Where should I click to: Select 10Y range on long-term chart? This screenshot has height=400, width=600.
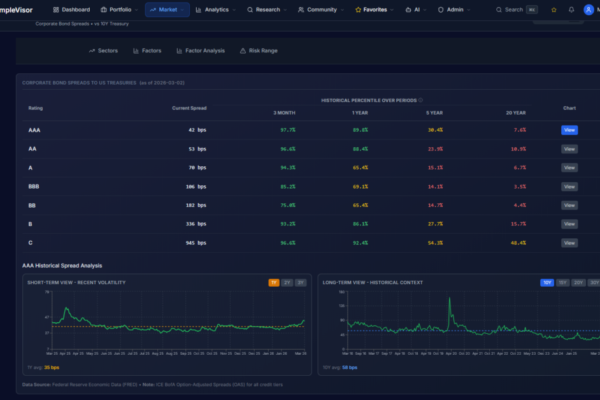tap(547, 282)
